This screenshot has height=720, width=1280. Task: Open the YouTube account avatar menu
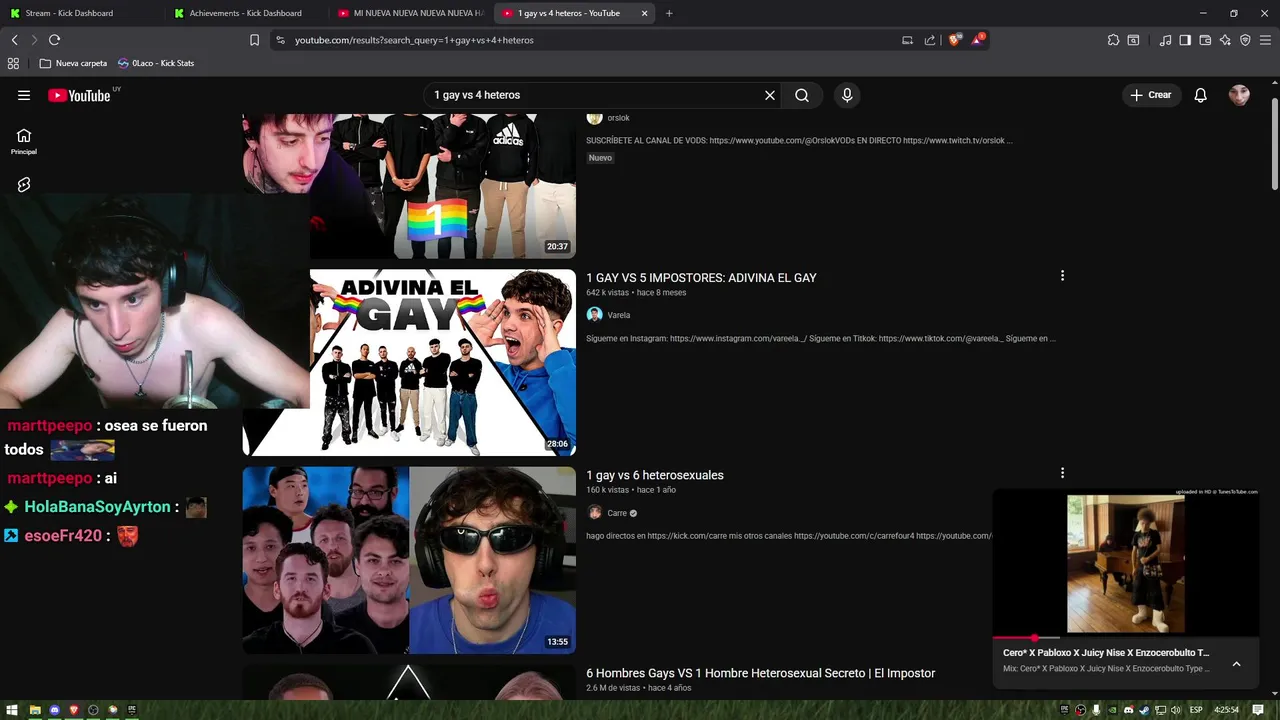(1239, 95)
